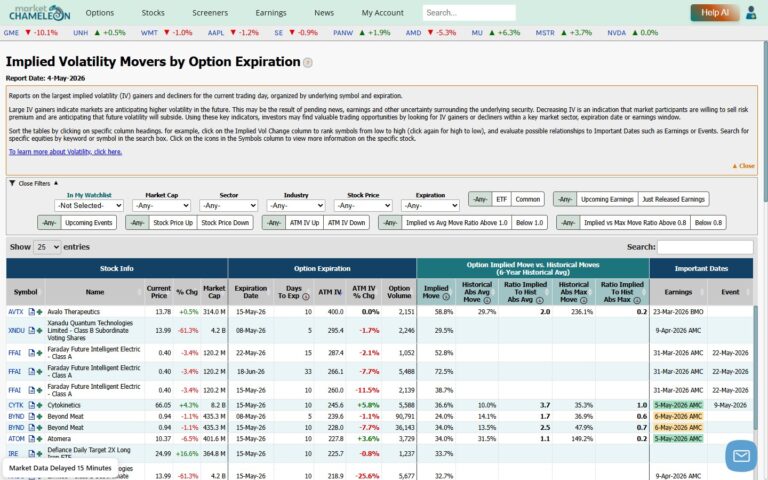The width and height of the screenshot is (768, 480).
Task: Click green plus icon in XNDU 08-May-26 row
Action: pos(39,331)
